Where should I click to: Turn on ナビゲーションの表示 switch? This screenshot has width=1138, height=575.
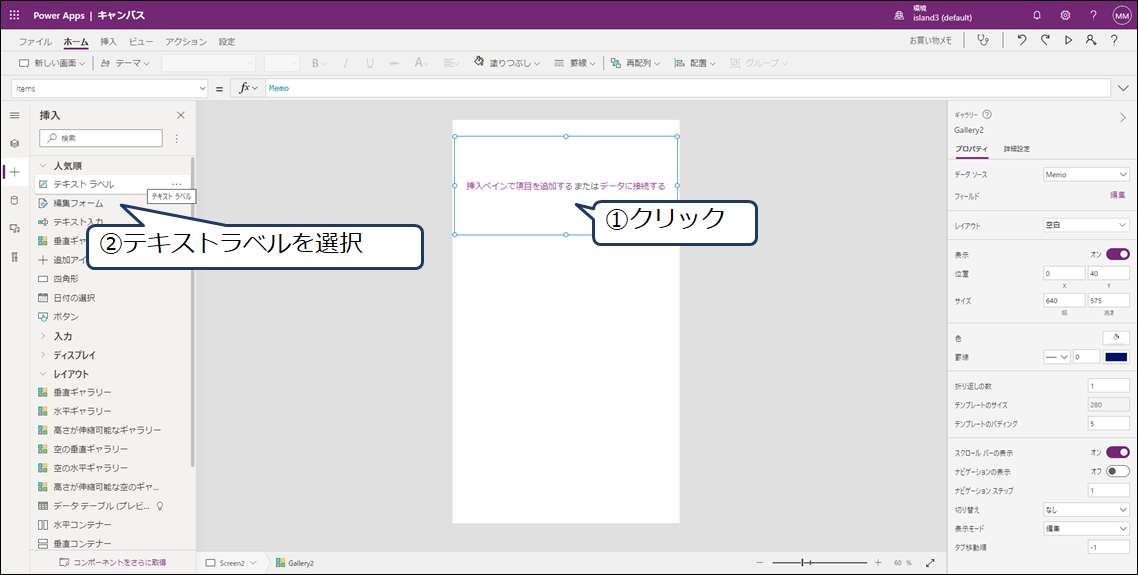pyautogui.click(x=1118, y=471)
